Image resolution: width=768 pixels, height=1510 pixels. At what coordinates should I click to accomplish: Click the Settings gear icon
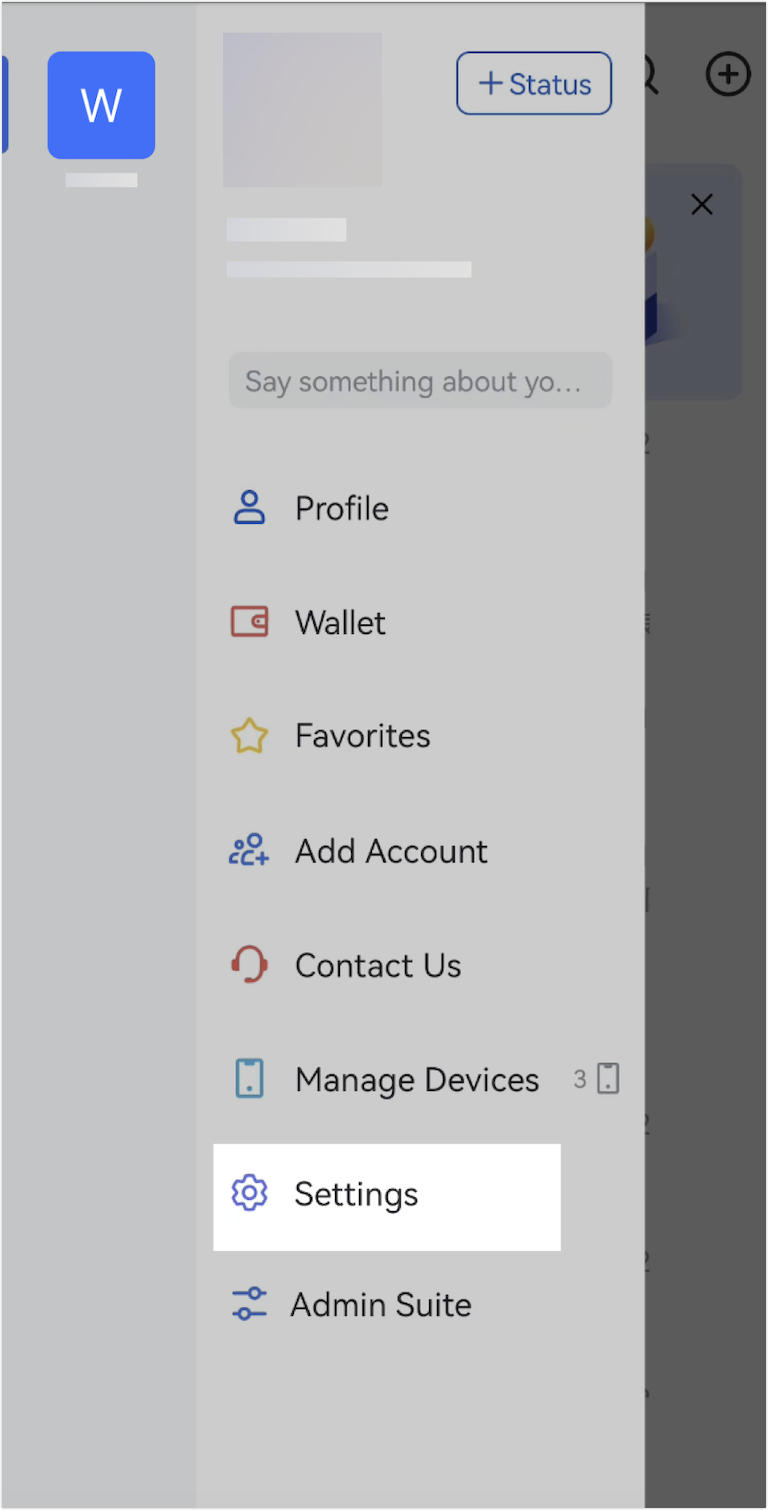pyautogui.click(x=249, y=1194)
